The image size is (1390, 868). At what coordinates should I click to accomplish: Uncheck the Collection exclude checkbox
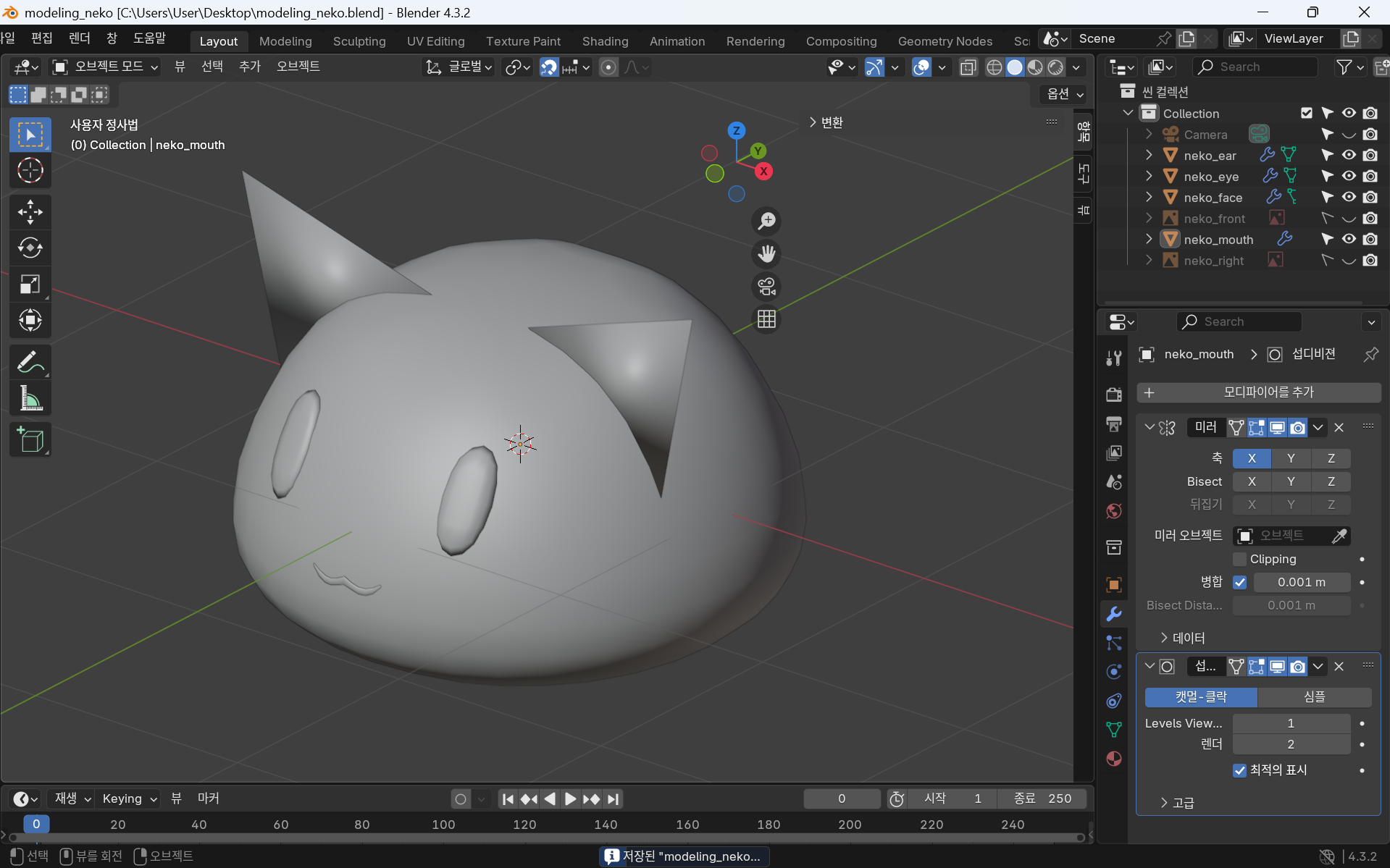[1306, 113]
